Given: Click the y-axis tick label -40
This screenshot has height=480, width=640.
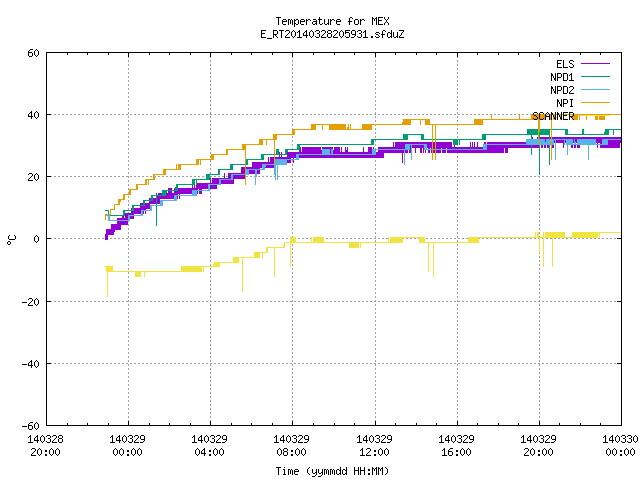Looking at the screenshot, I should [31, 364].
